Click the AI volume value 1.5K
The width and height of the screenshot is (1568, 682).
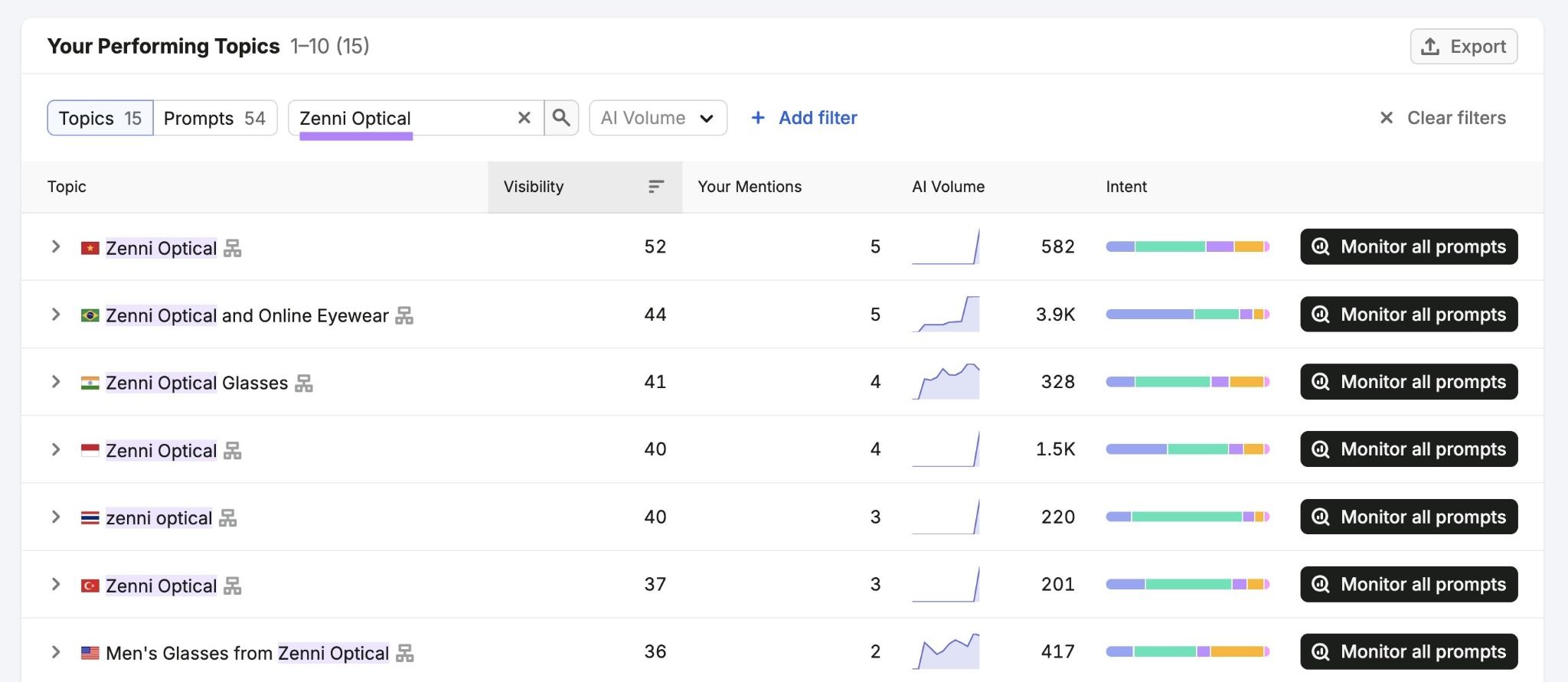coord(1056,449)
